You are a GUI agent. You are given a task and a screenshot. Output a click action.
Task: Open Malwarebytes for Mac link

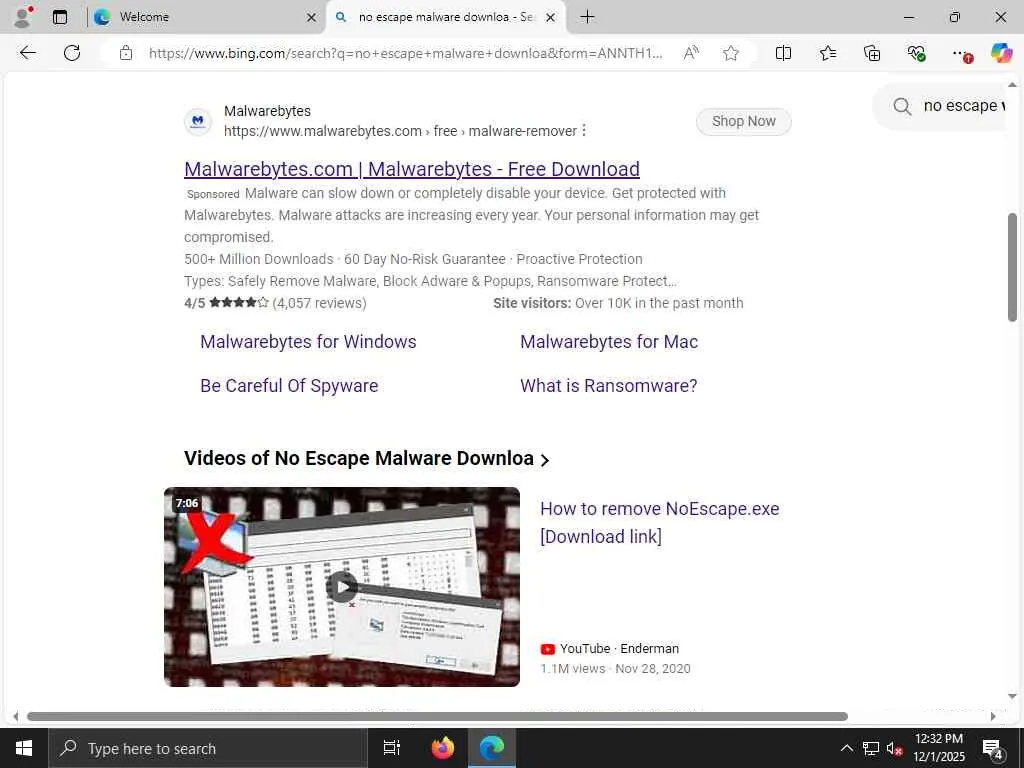tap(609, 342)
